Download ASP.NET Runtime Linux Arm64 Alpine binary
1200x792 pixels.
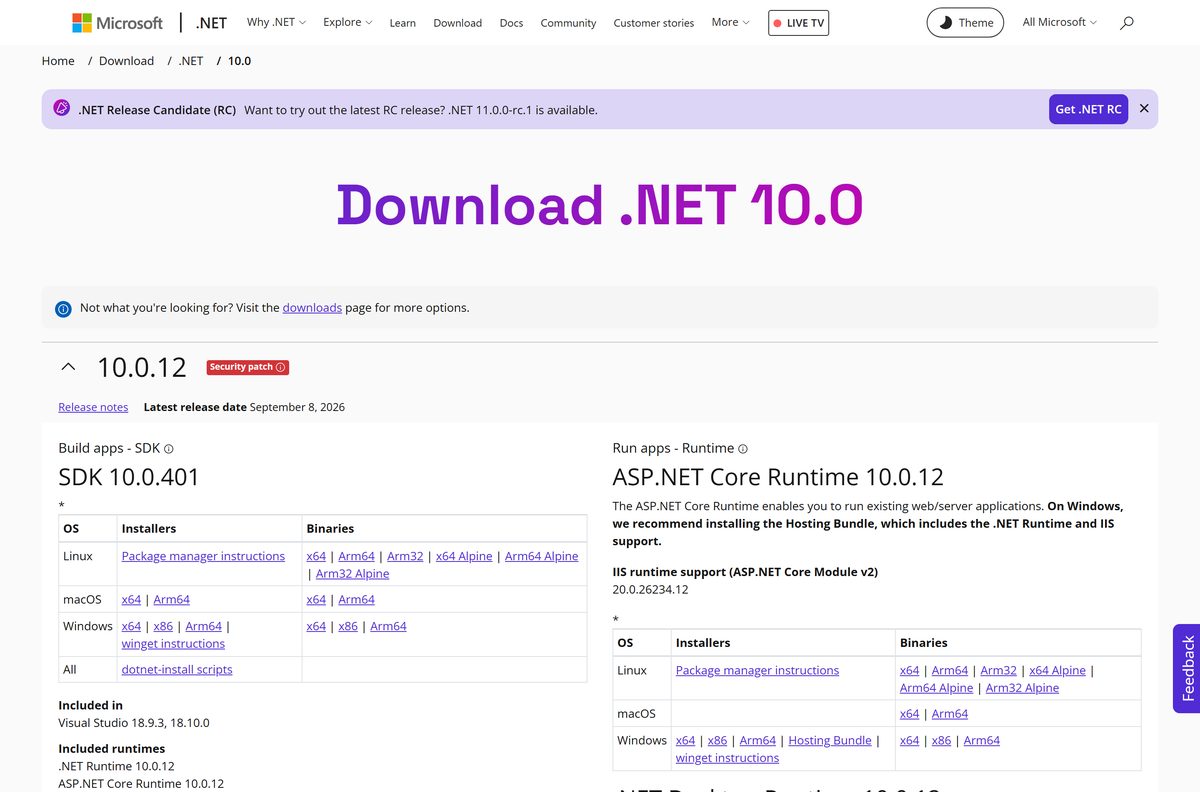click(x=936, y=688)
